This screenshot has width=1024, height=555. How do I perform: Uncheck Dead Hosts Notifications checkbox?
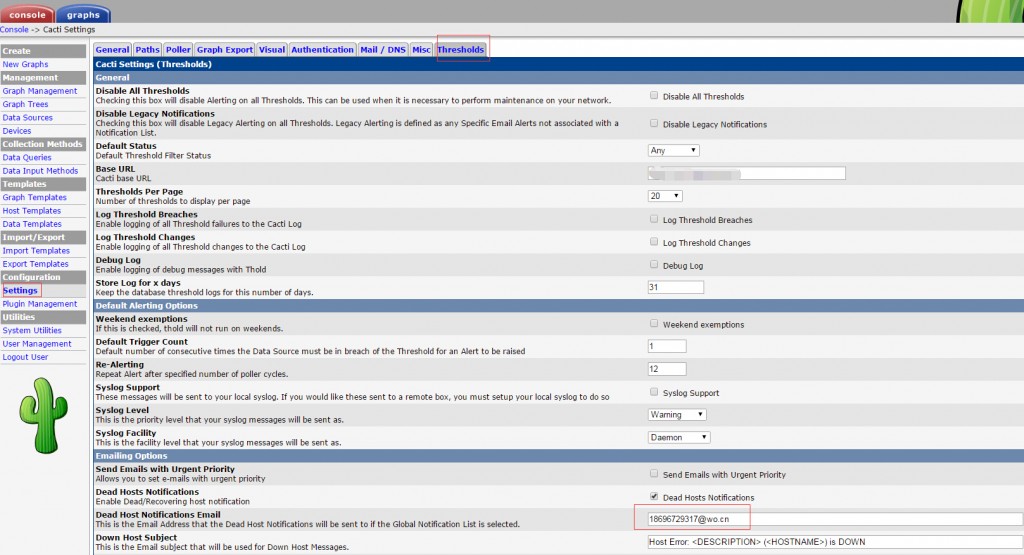[654, 496]
